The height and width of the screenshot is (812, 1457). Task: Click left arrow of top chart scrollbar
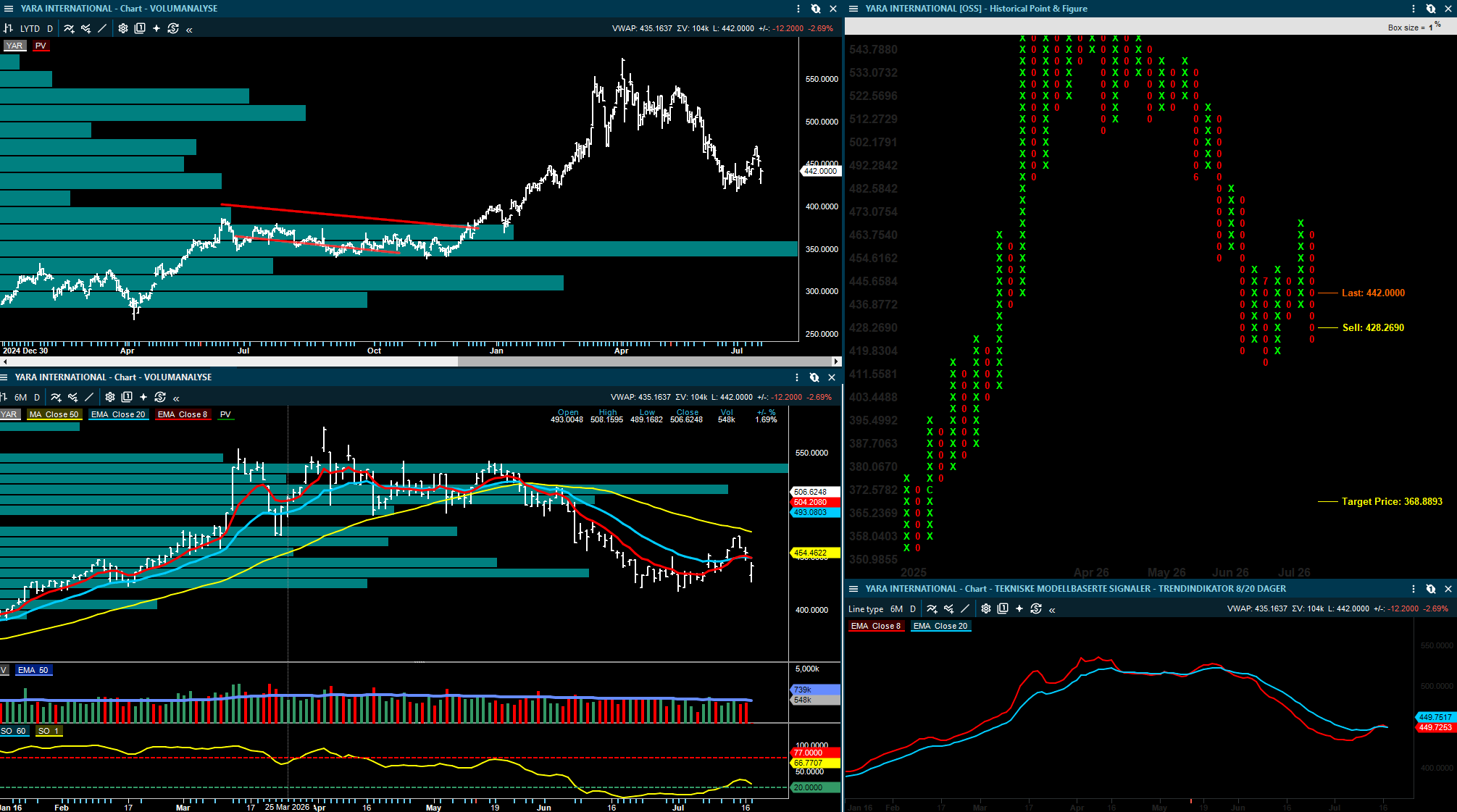[x=4, y=361]
